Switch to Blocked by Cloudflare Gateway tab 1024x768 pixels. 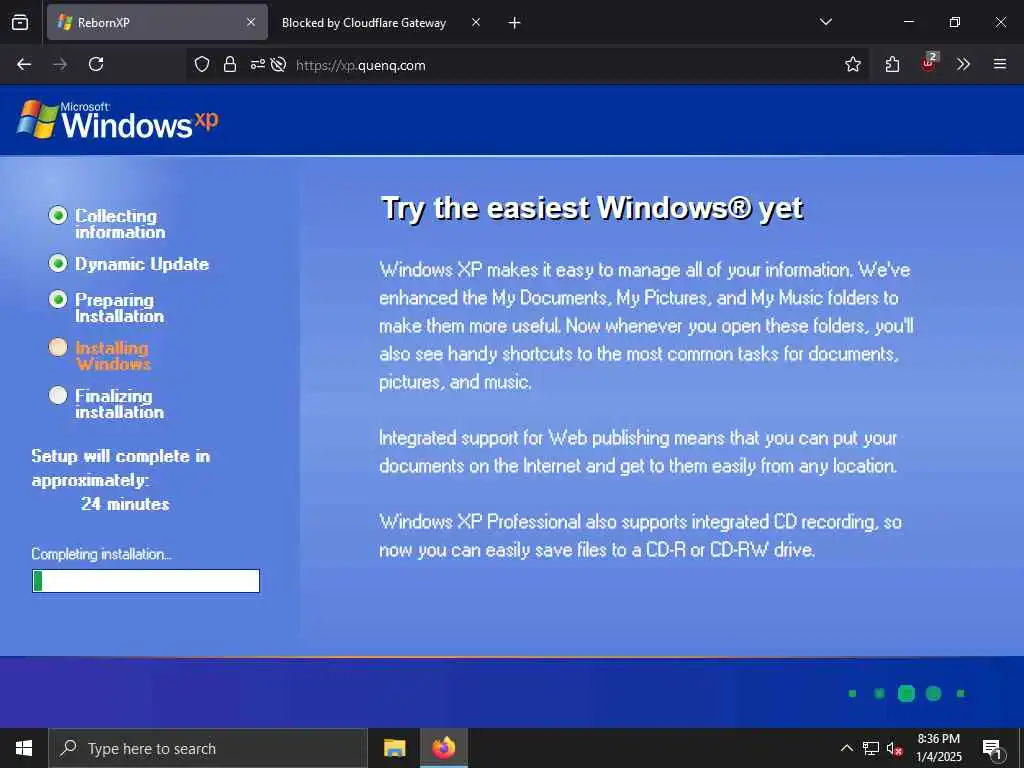pos(364,23)
